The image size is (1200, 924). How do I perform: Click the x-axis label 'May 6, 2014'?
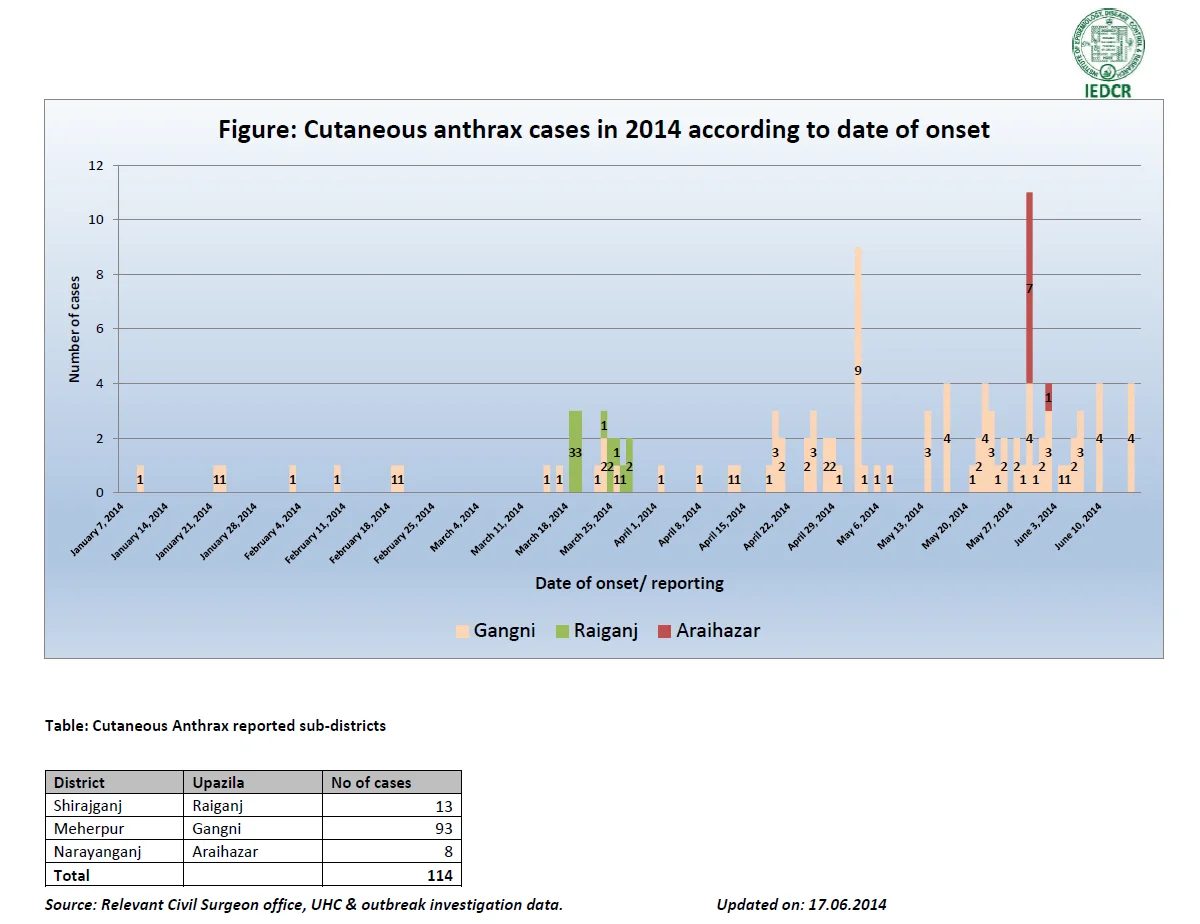pyautogui.click(x=857, y=525)
